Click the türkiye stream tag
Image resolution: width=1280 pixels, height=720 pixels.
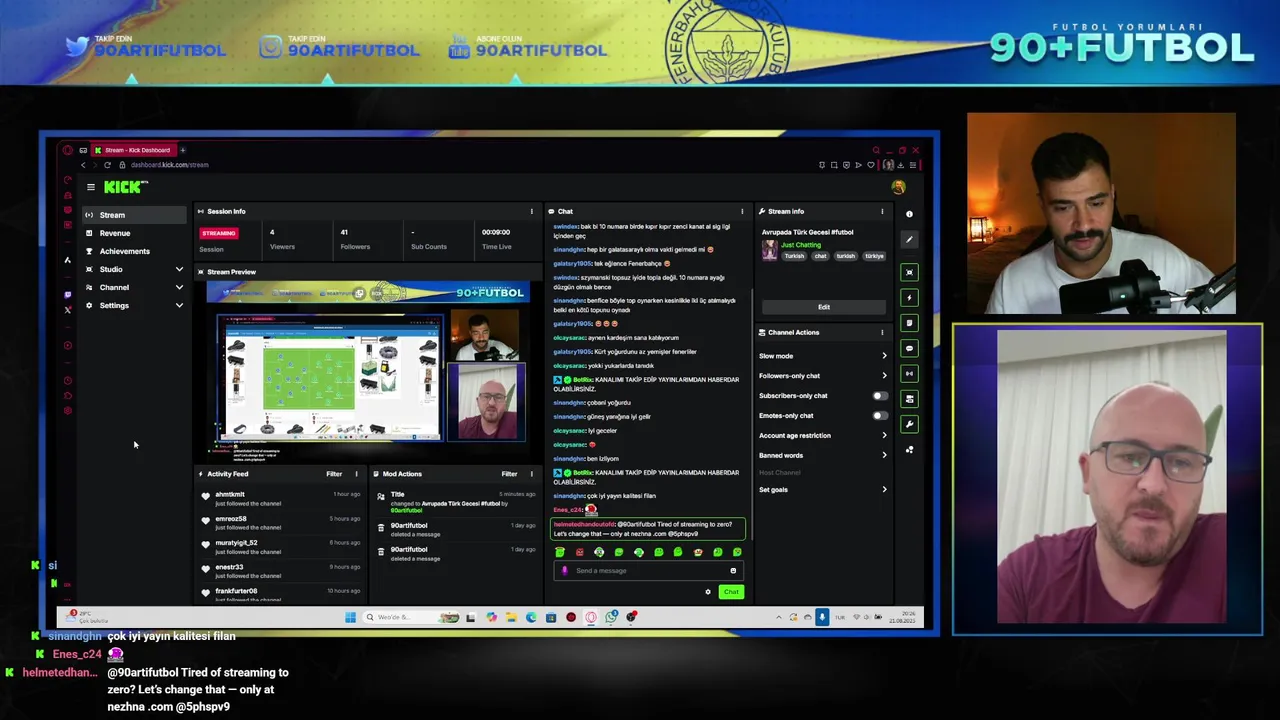874,256
